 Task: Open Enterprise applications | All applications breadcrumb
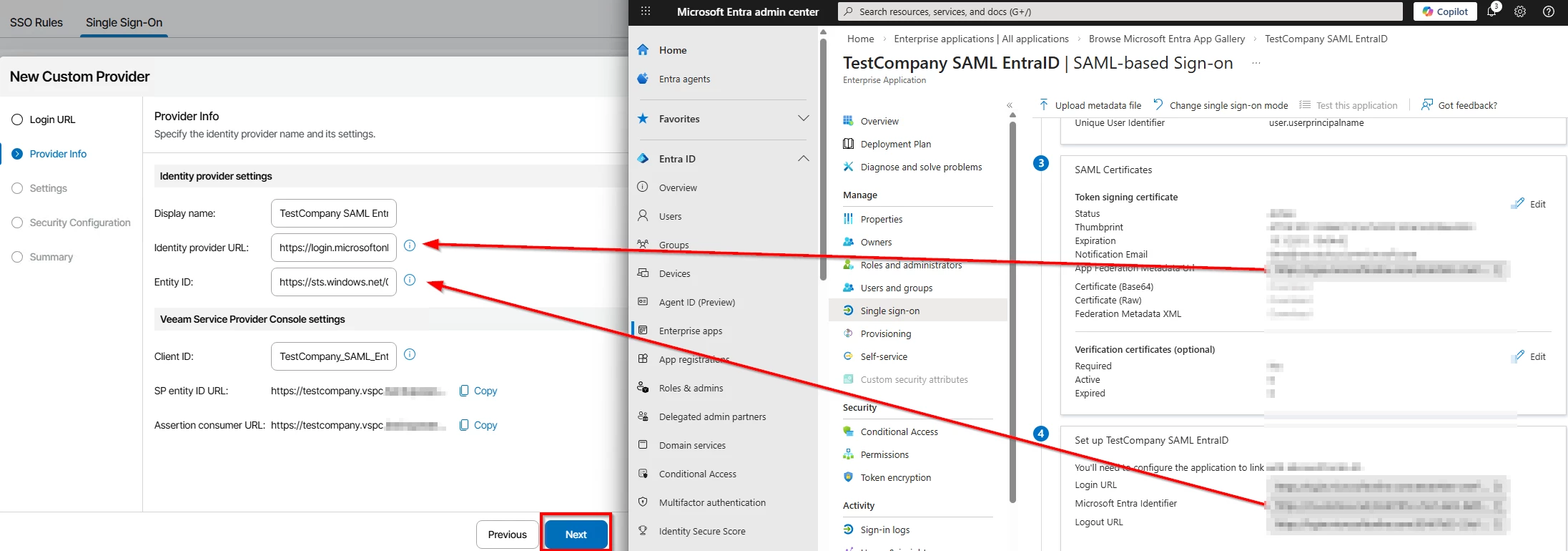(981, 39)
